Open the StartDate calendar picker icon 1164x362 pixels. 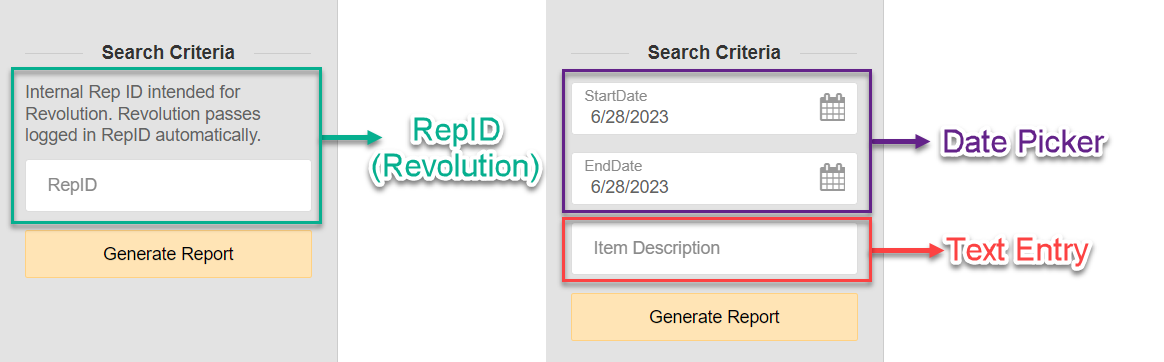pyautogui.click(x=832, y=107)
